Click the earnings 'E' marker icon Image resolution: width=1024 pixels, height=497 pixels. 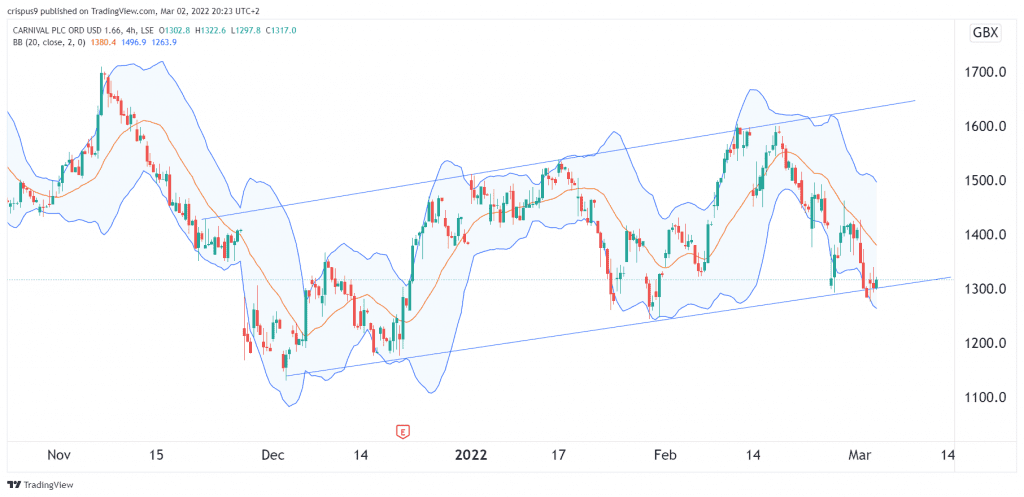tap(404, 431)
